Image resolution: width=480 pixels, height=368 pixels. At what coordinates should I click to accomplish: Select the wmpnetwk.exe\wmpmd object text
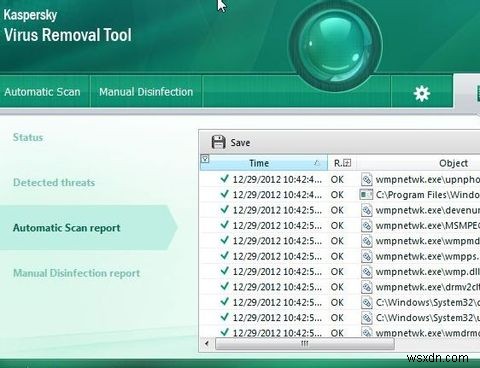428,241
